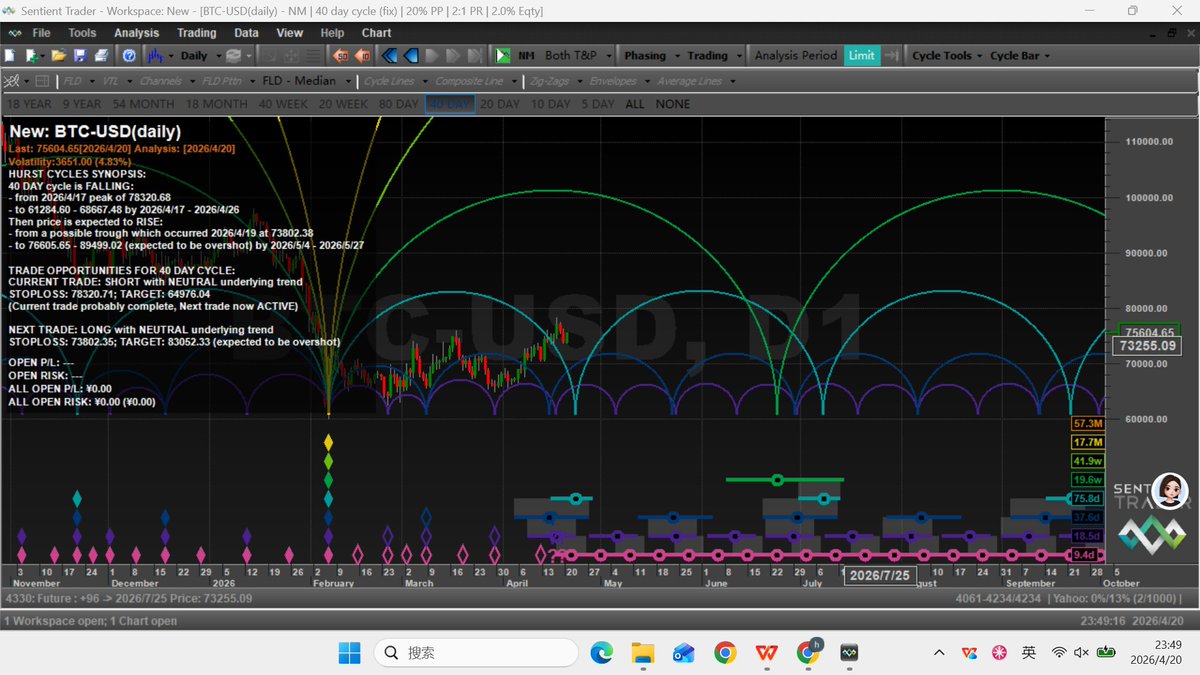This screenshot has height=675, width=1200.
Task: Open the Trading menu
Action: pyautogui.click(x=196, y=33)
